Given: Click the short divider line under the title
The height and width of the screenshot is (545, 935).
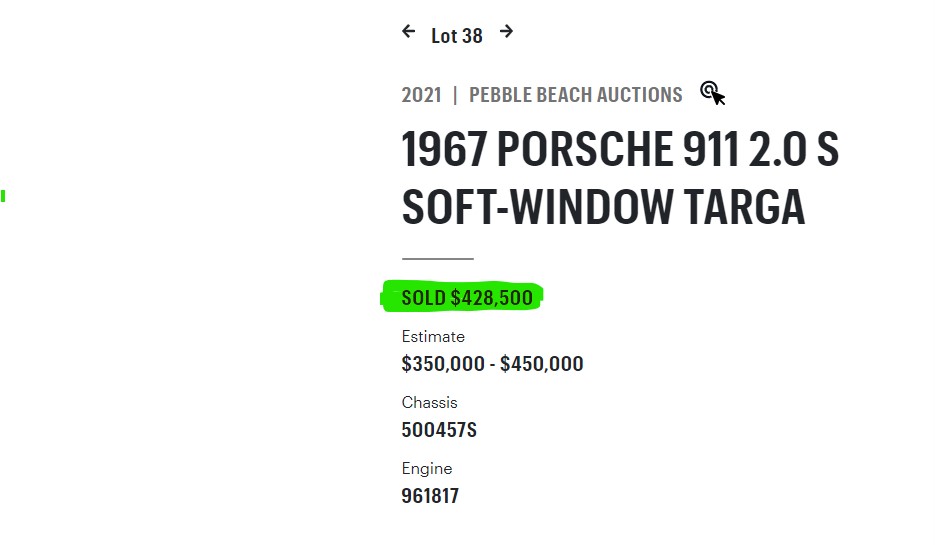Looking at the screenshot, I should [438, 259].
